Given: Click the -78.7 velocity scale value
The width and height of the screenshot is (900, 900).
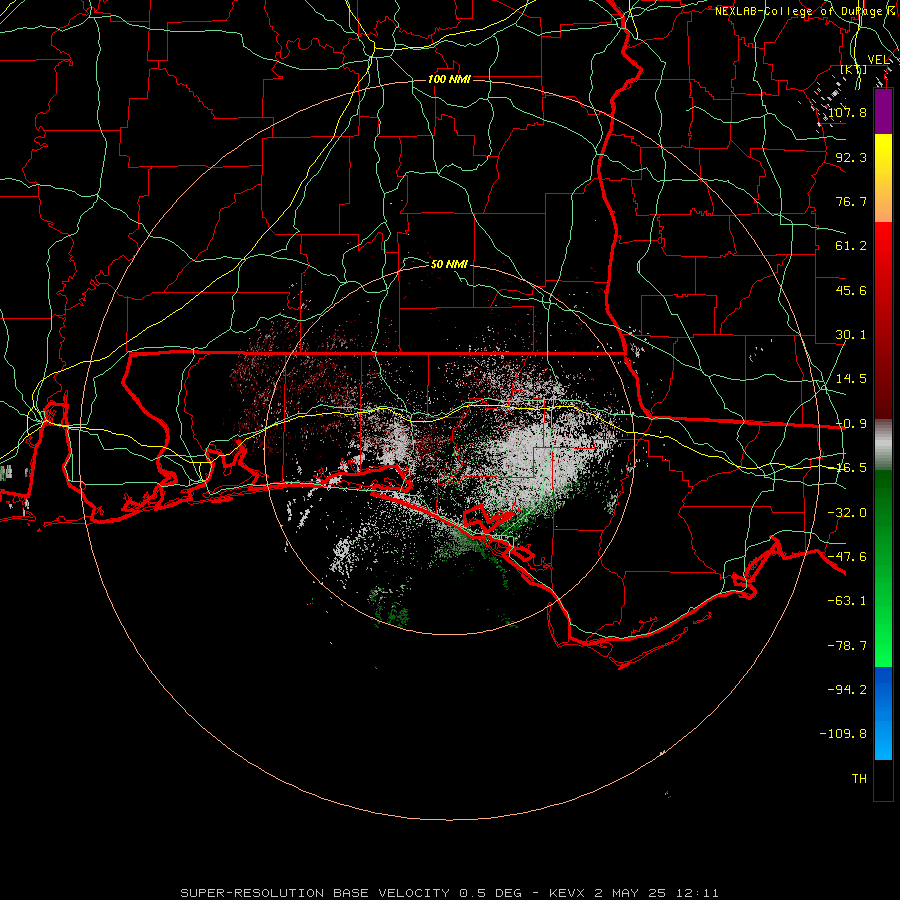Looking at the screenshot, I should click(847, 646).
